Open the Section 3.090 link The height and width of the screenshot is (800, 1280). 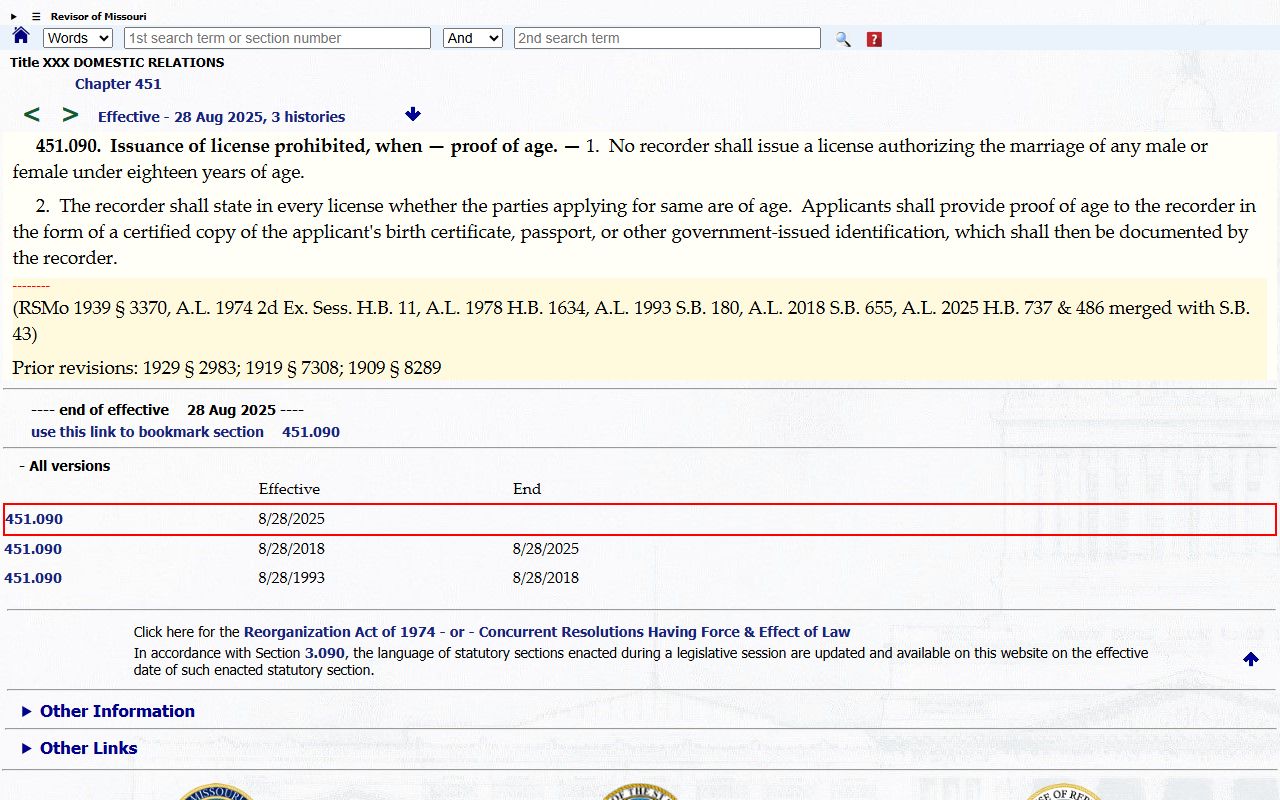[x=325, y=653]
